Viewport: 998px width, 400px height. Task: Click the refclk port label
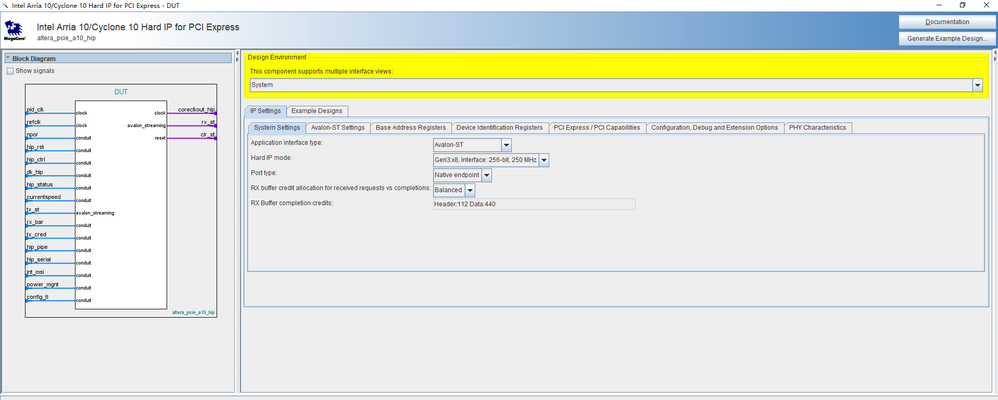[x=33, y=122]
